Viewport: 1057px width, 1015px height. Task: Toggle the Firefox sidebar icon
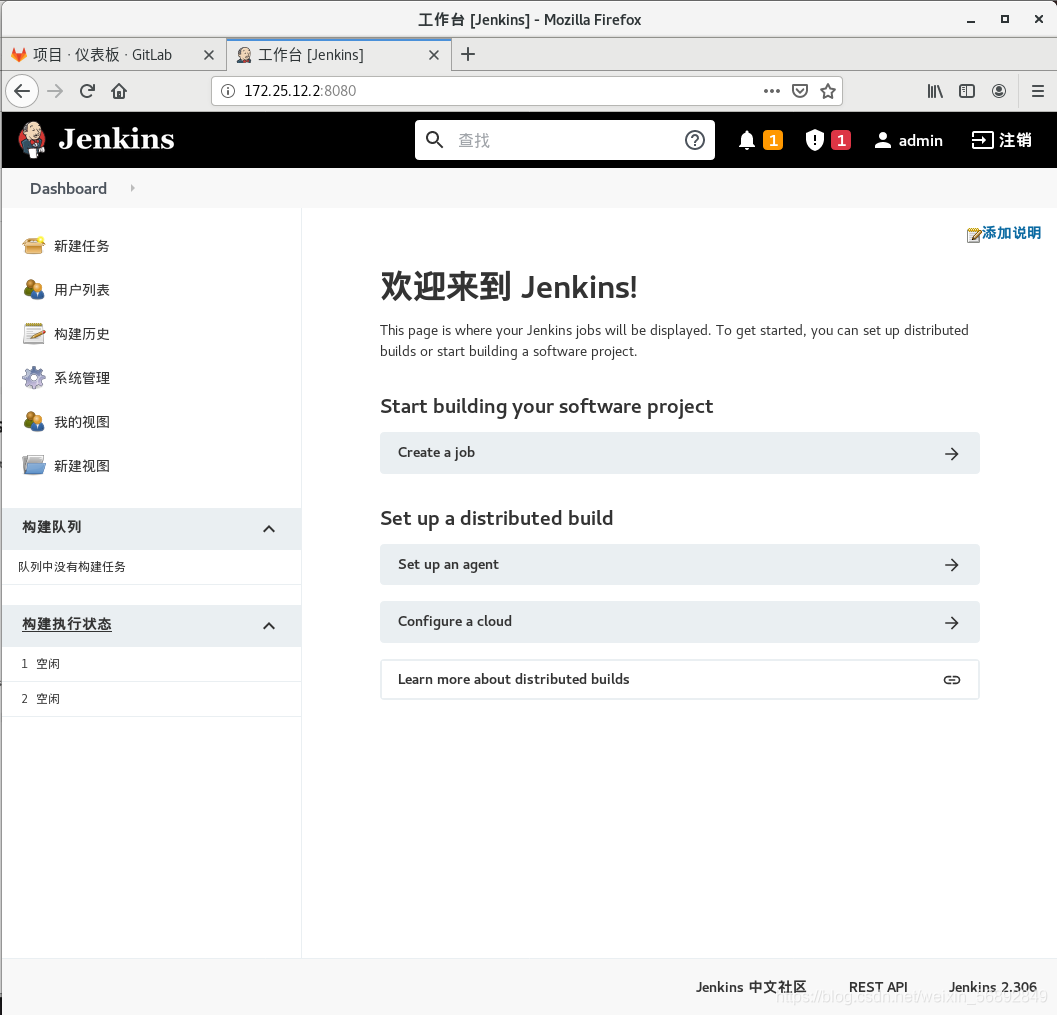tap(967, 91)
